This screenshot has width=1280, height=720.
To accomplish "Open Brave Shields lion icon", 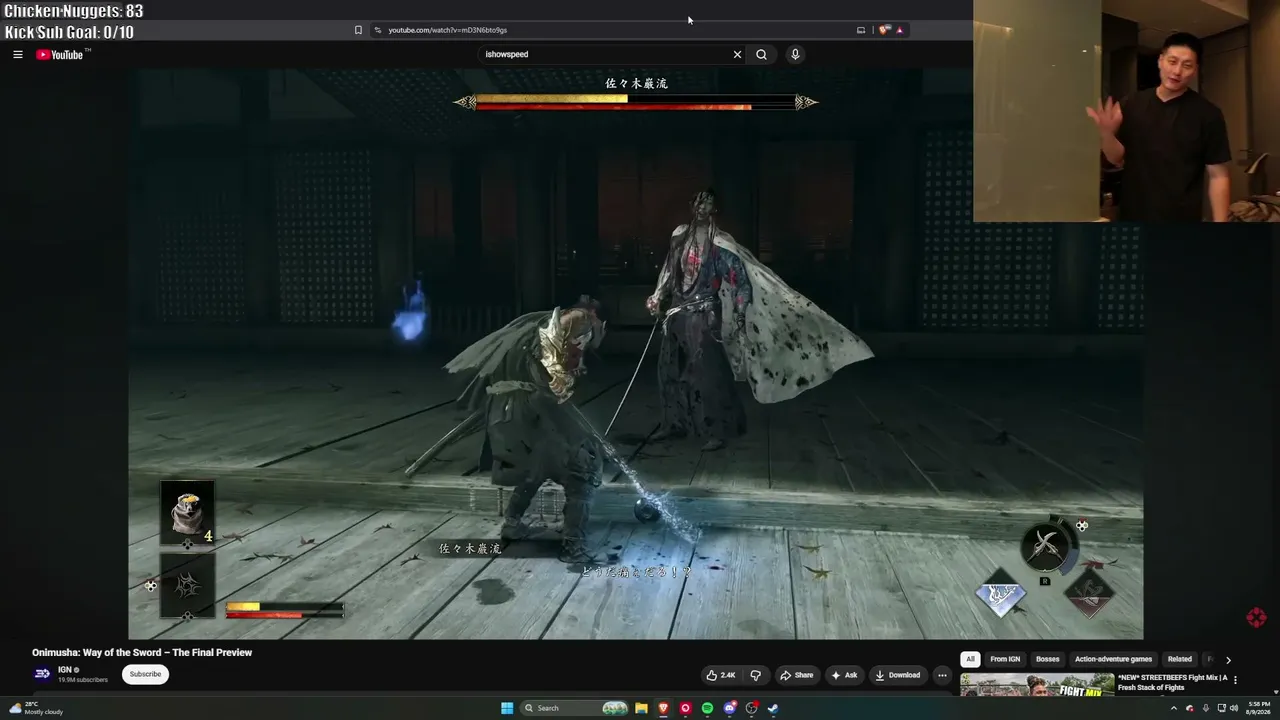I will point(884,30).
